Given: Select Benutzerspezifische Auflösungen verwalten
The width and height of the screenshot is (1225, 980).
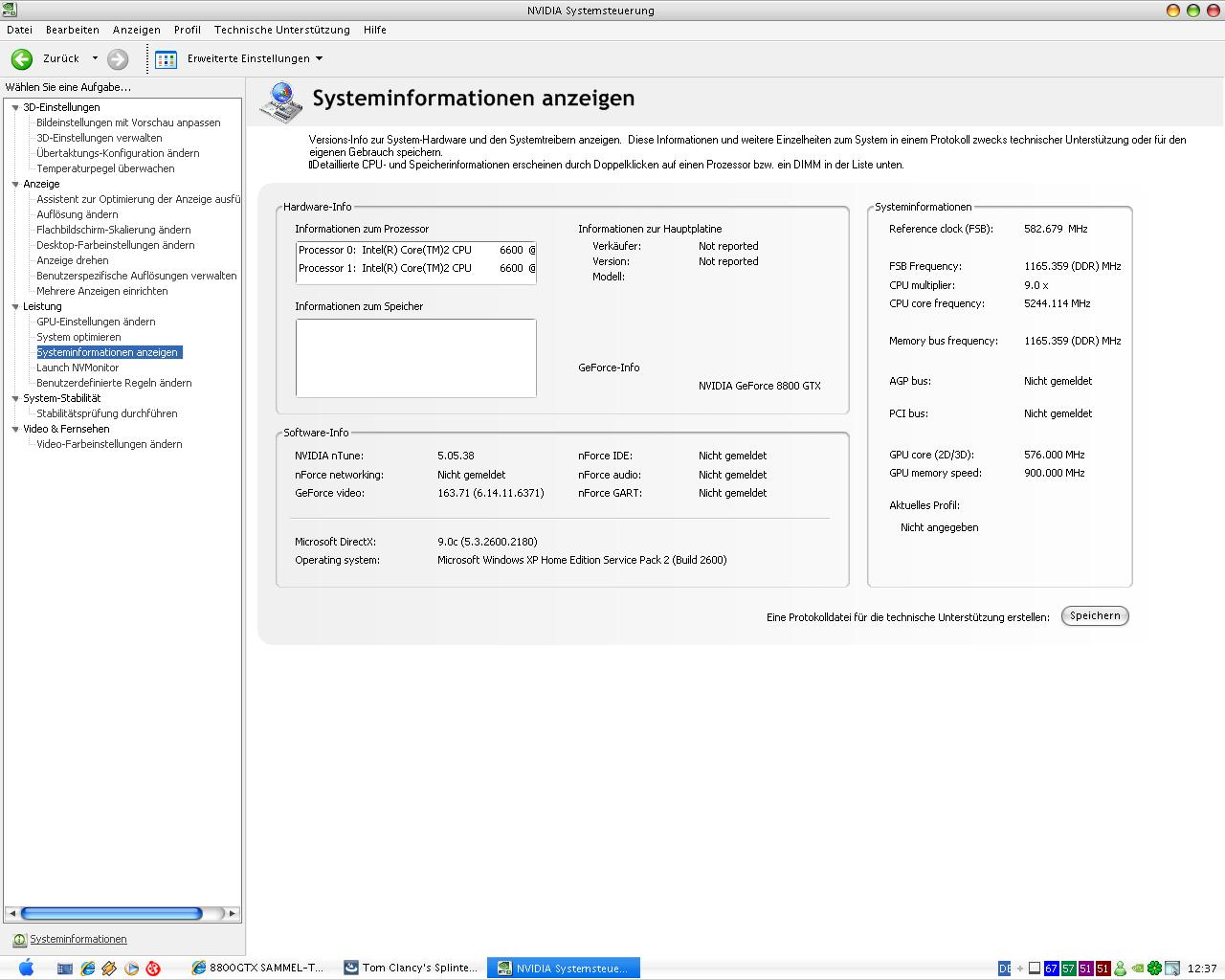Looking at the screenshot, I should tap(137, 276).
